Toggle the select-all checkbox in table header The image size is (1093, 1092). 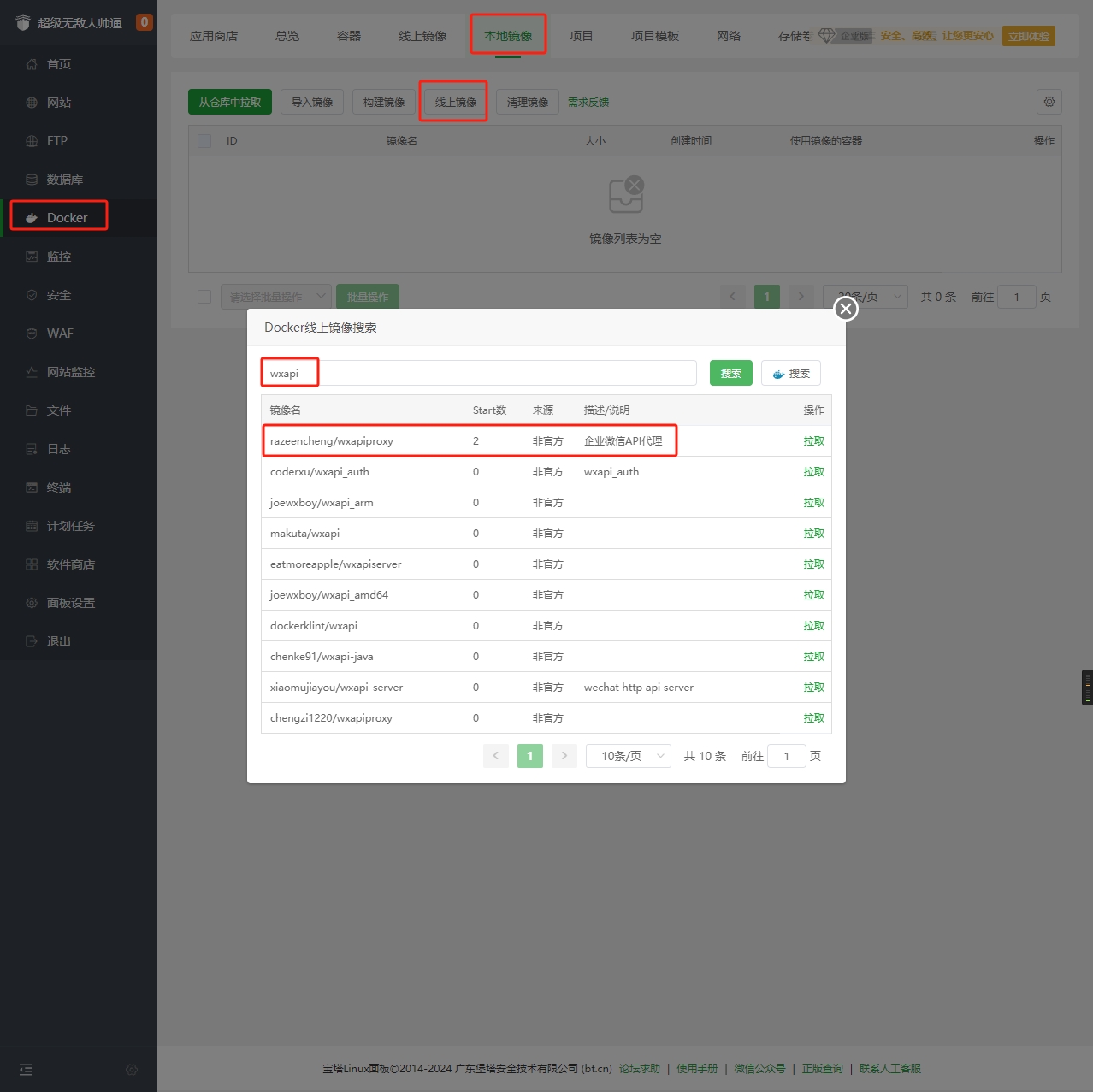pos(204,141)
